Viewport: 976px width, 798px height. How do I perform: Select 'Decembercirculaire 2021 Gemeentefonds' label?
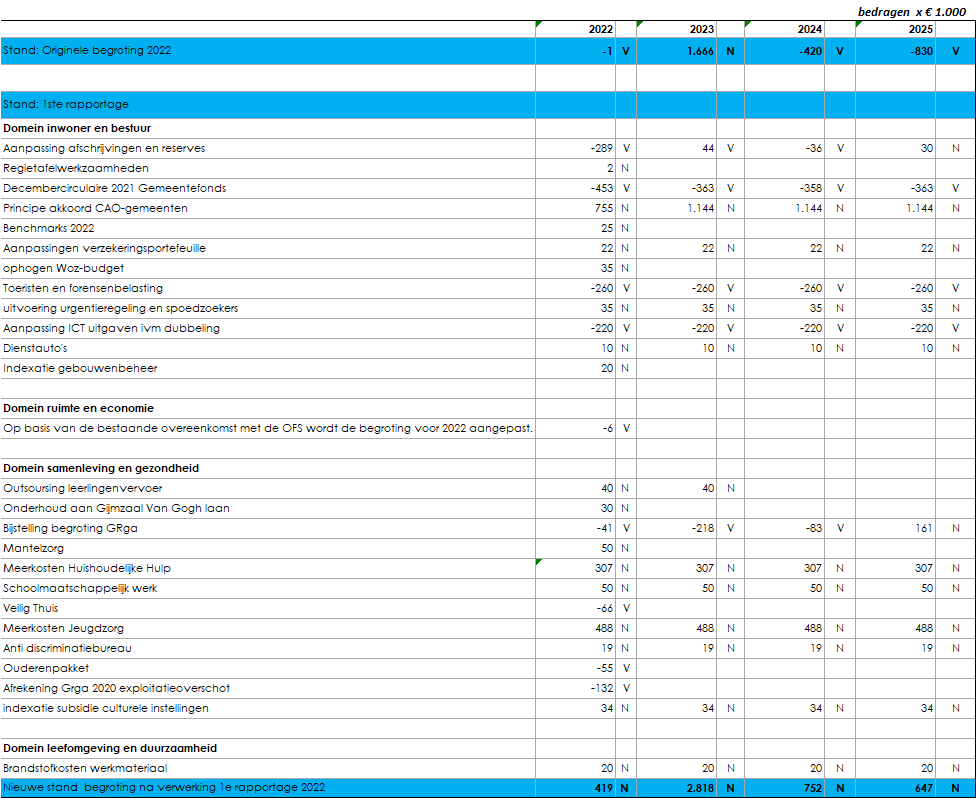[x=115, y=188]
